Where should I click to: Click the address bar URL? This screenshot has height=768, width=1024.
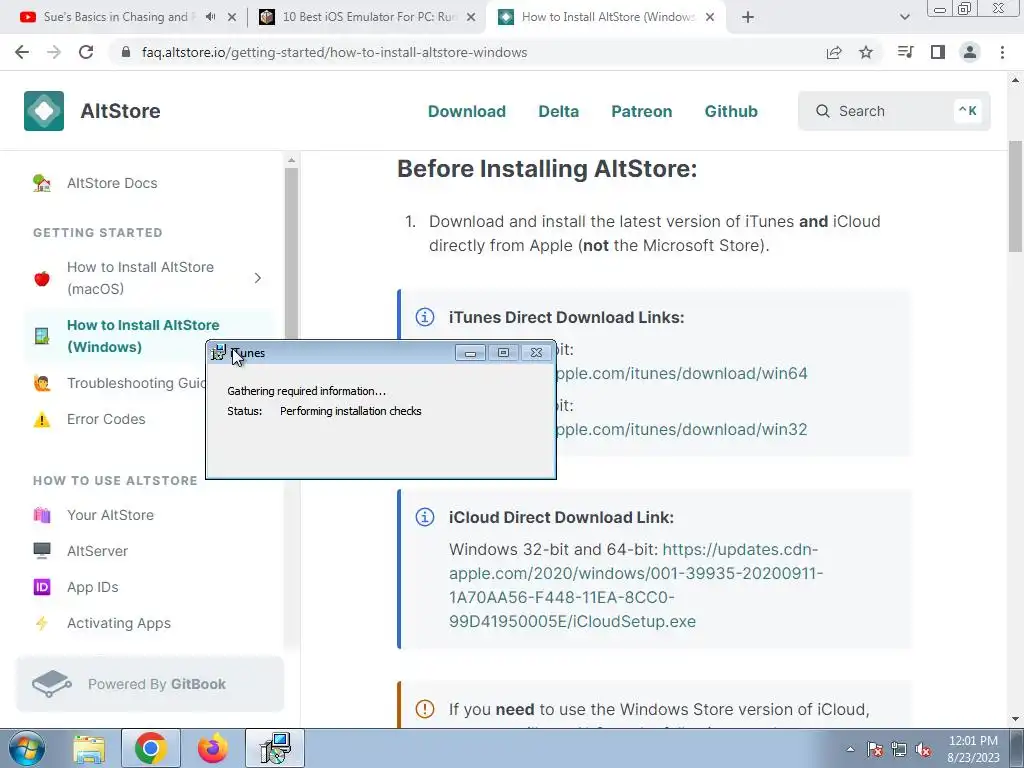click(334, 52)
